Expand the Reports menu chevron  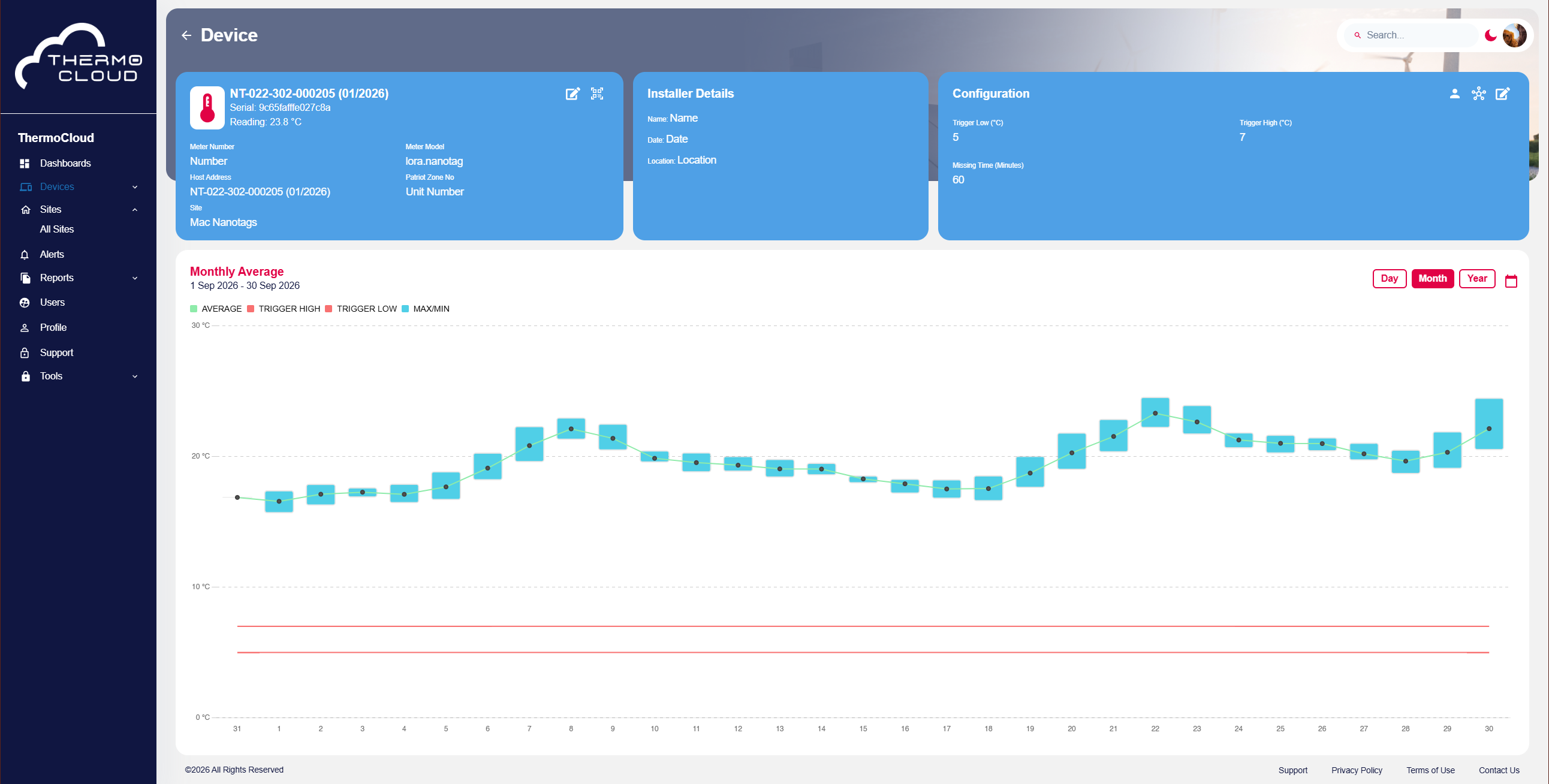[135, 278]
